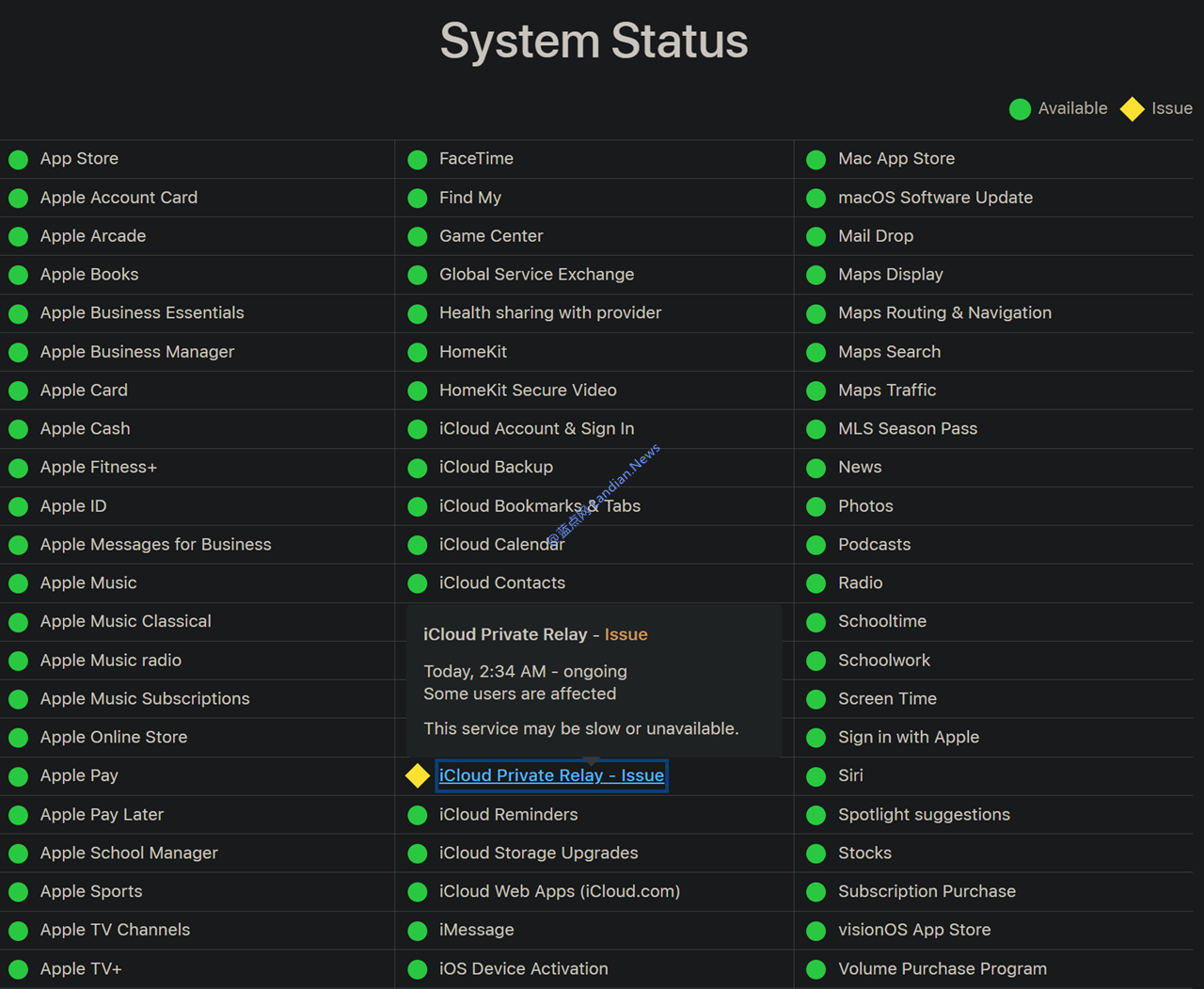Screen dimensions: 1204x989
Task: Click the green dot beside Photos
Action: click(816, 506)
